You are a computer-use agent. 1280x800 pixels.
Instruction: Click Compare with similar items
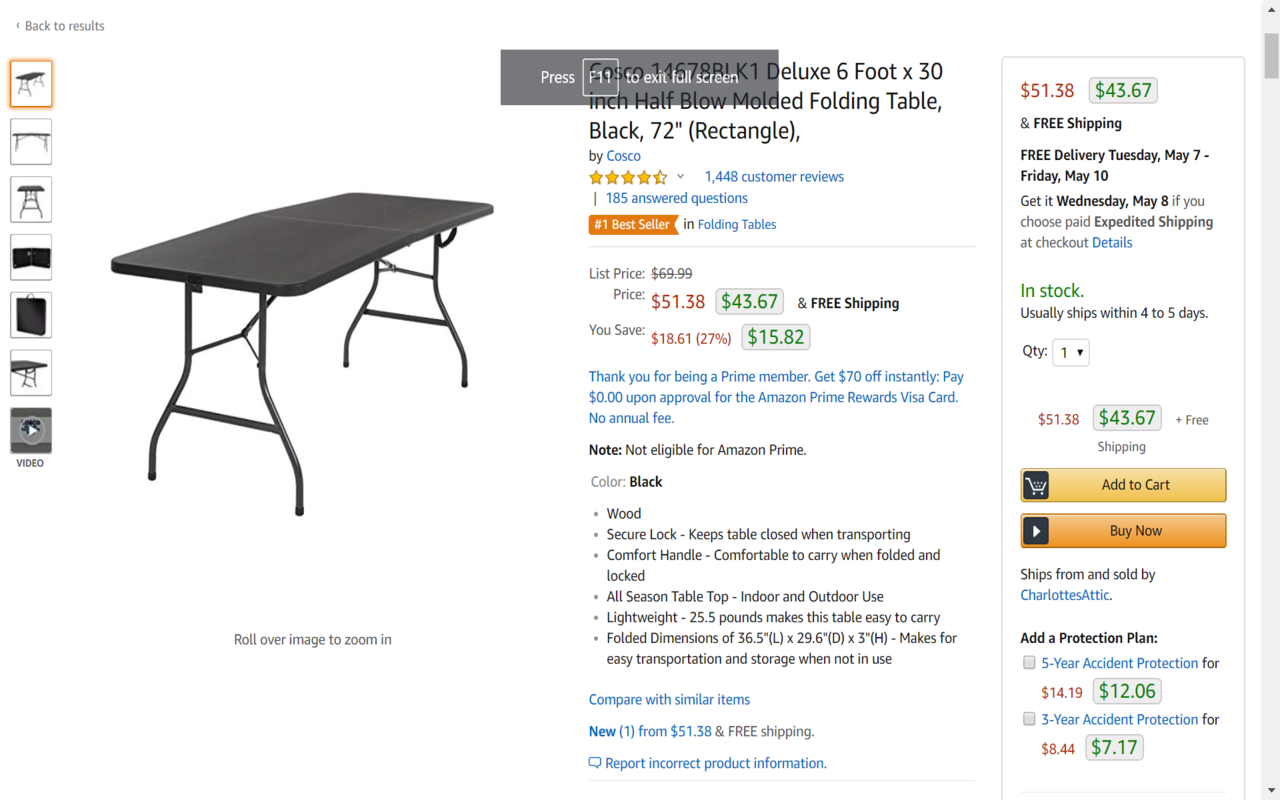pos(669,699)
